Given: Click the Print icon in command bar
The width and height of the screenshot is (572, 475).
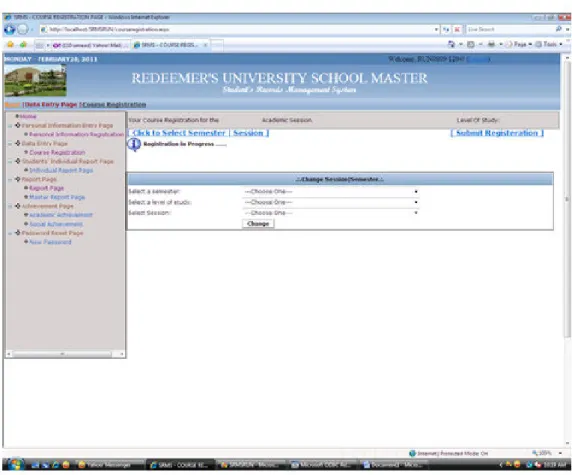Looking at the screenshot, I should pos(491,44).
